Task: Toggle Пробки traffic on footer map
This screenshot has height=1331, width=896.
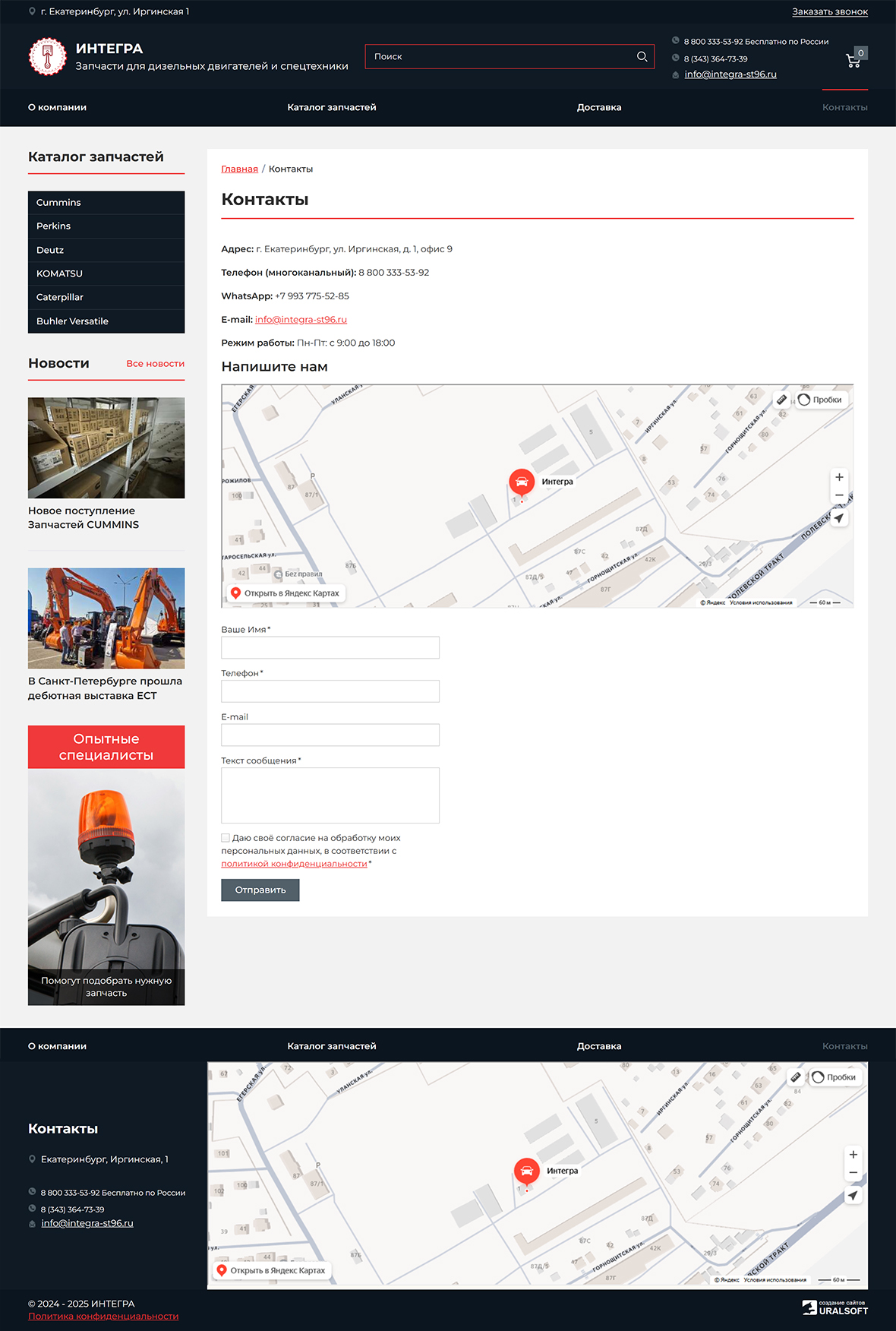Action: [834, 1077]
